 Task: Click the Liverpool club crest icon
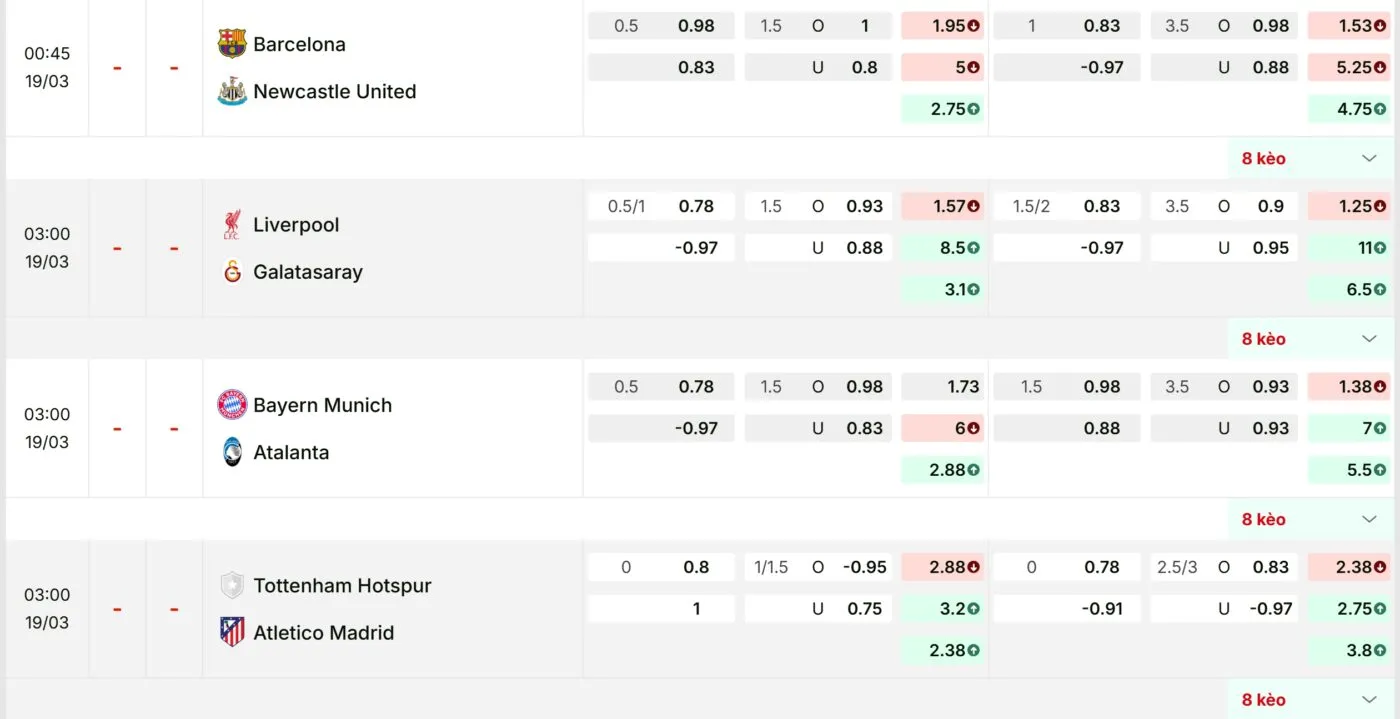232,224
